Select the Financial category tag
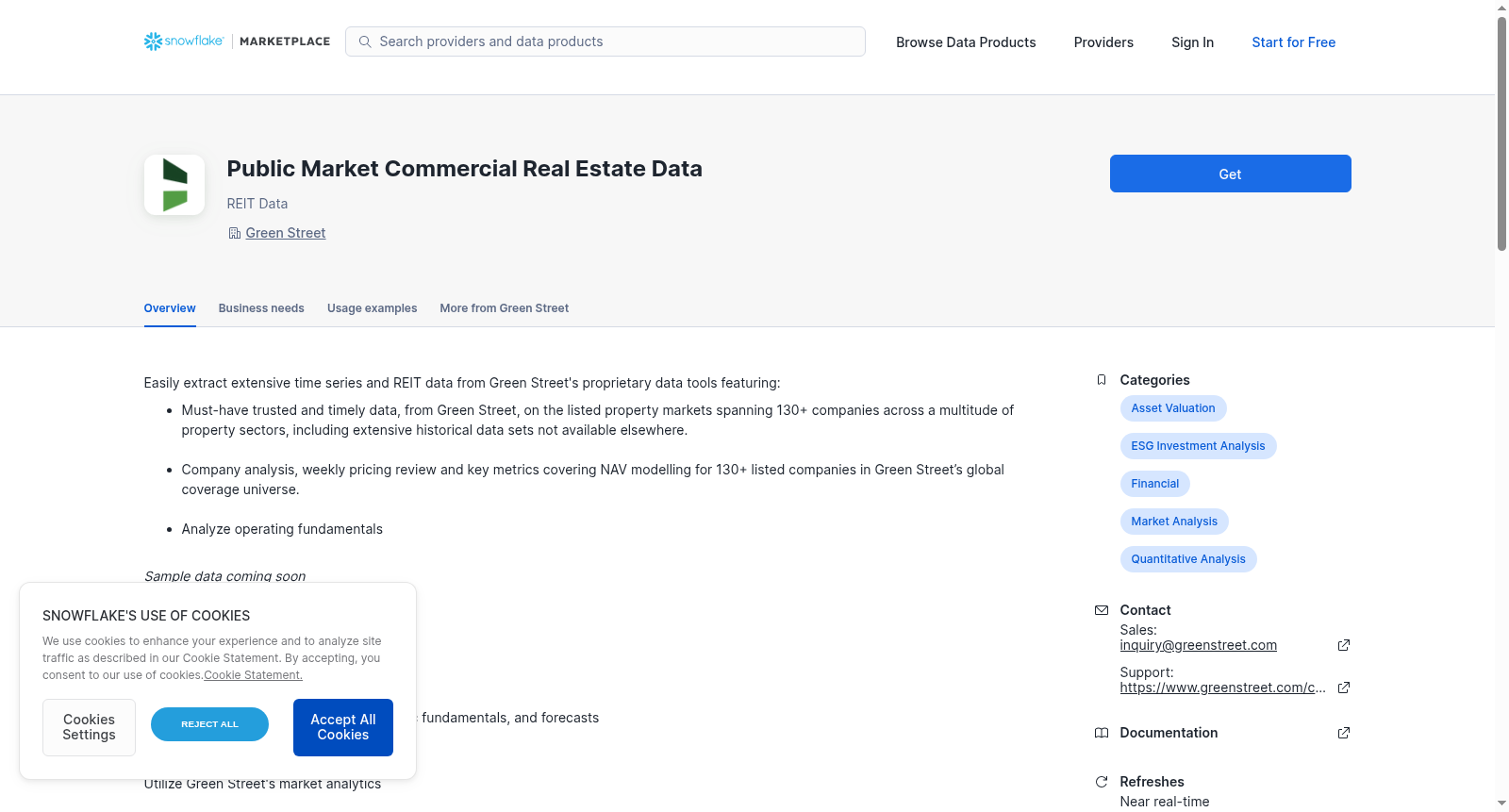 click(1154, 484)
